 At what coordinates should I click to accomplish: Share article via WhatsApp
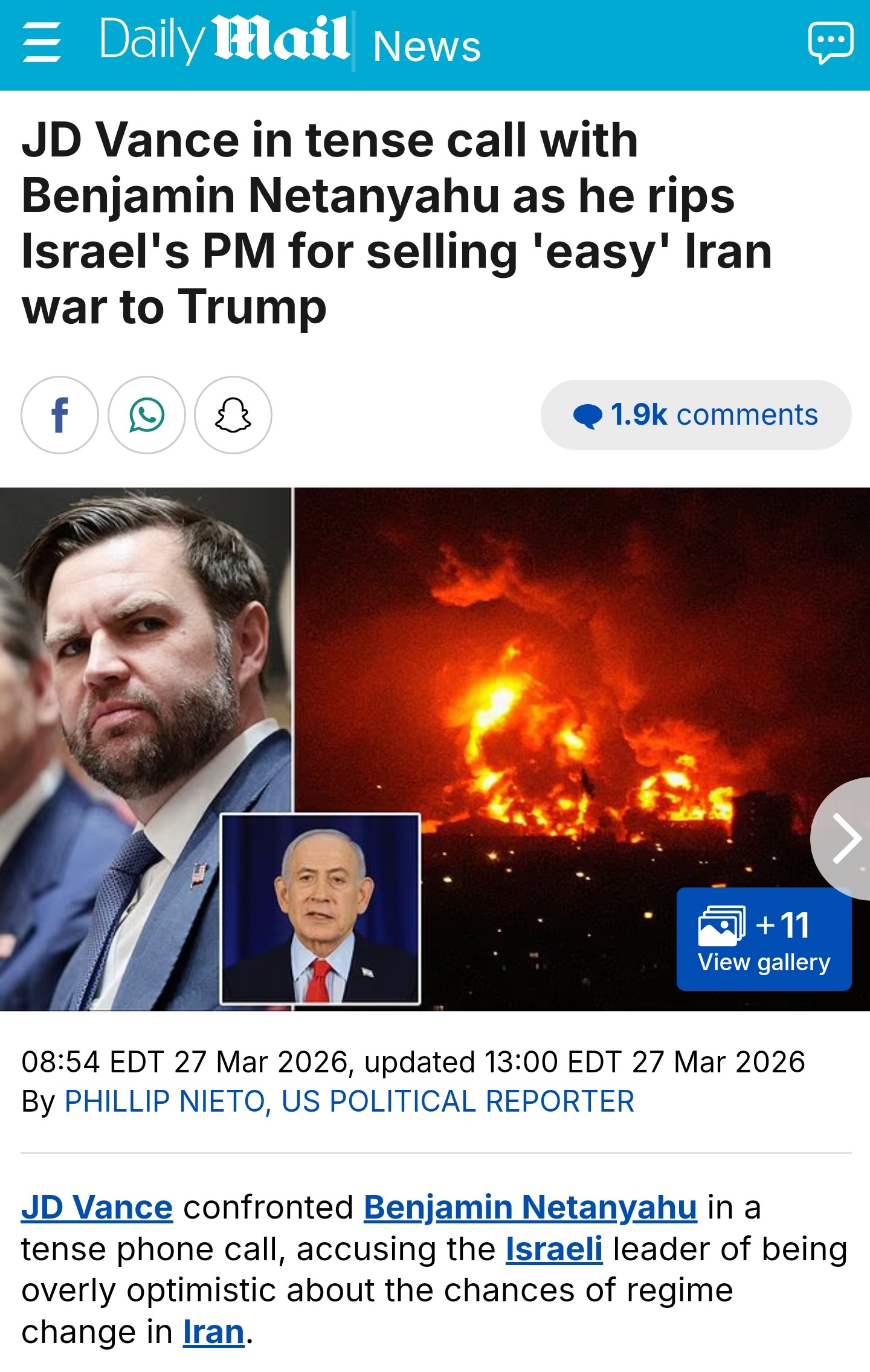pos(147,415)
